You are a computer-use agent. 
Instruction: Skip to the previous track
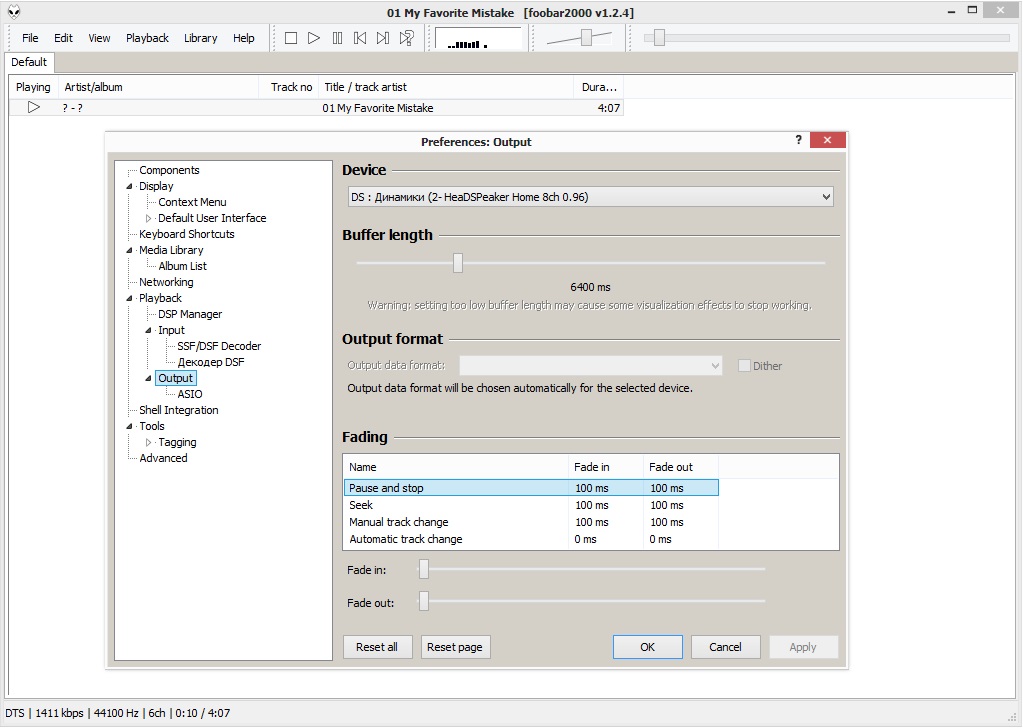360,38
